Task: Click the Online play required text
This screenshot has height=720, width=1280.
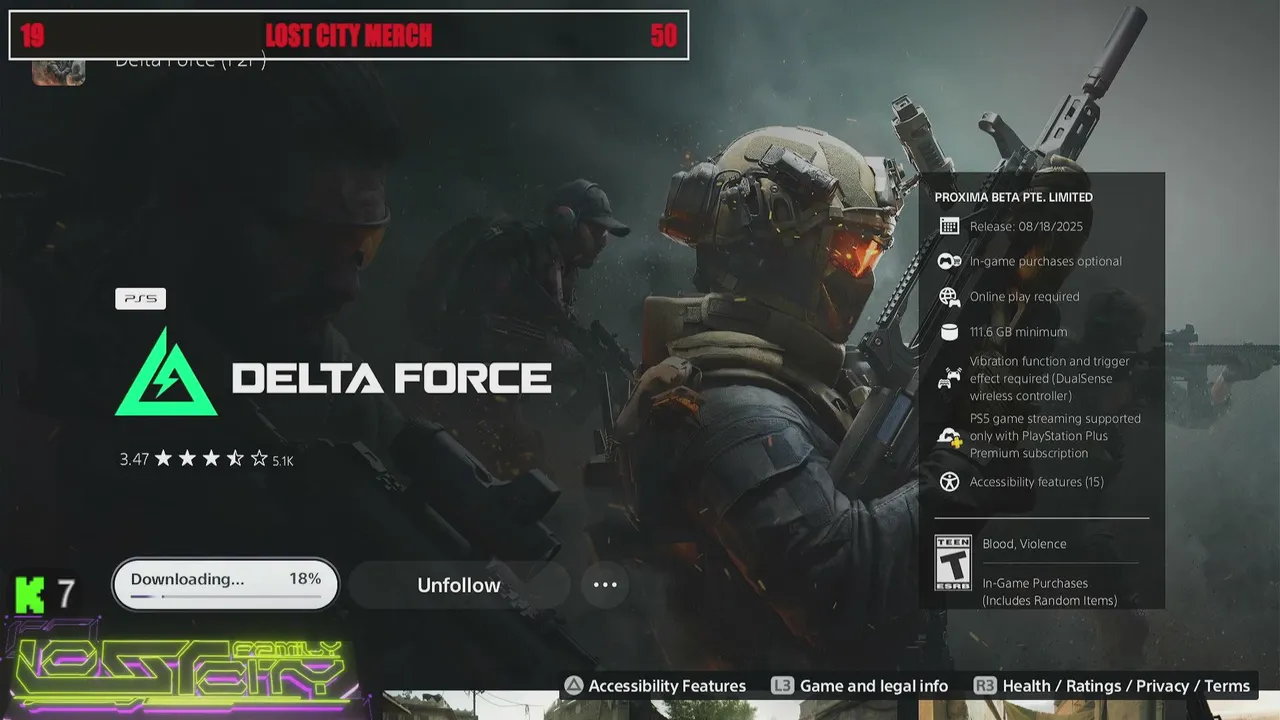Action: [x=1024, y=297]
